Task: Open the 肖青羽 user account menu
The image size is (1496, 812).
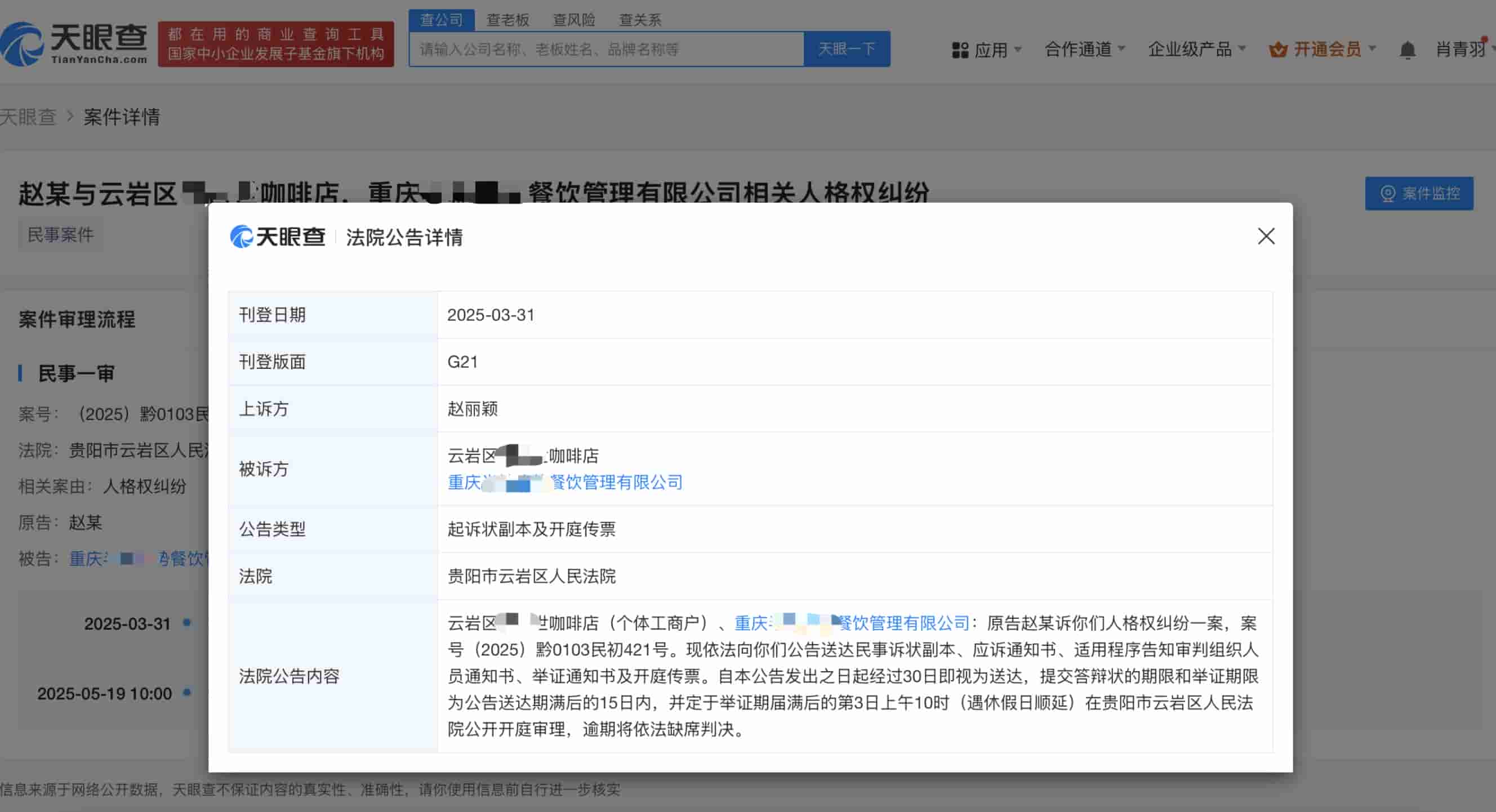Action: point(1461,50)
